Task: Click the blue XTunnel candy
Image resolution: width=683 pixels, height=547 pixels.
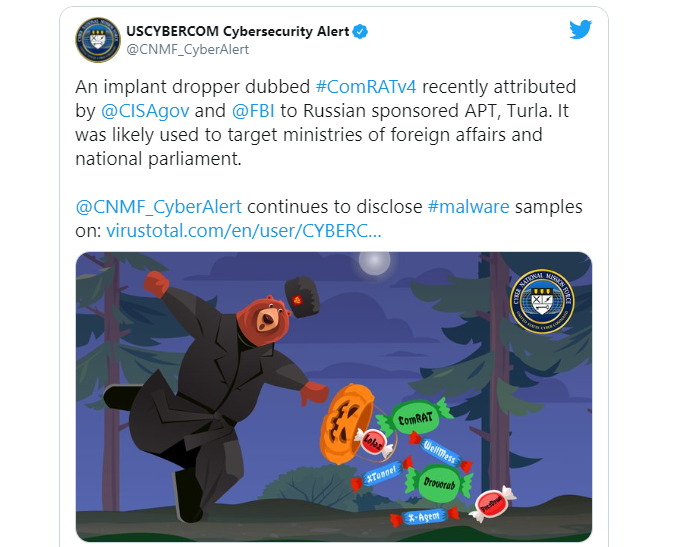Action: [382, 474]
